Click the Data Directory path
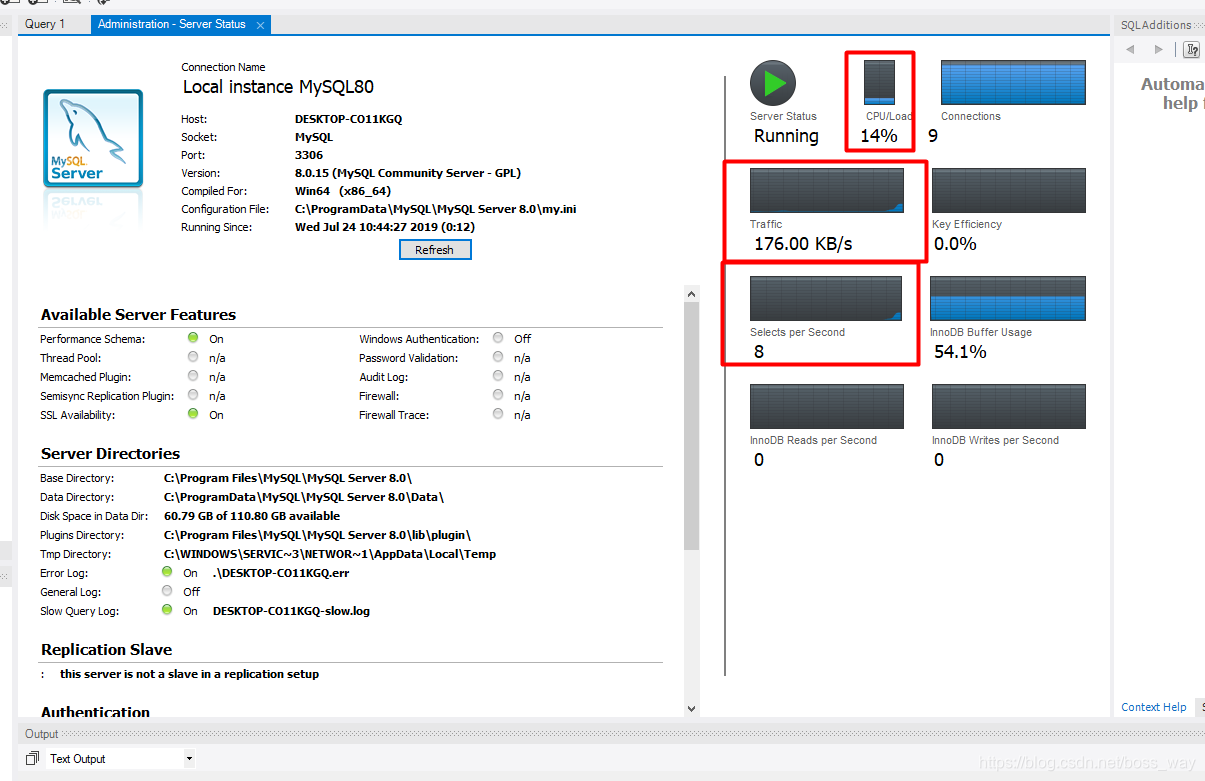This screenshot has width=1205, height=781. pyautogui.click(x=304, y=497)
